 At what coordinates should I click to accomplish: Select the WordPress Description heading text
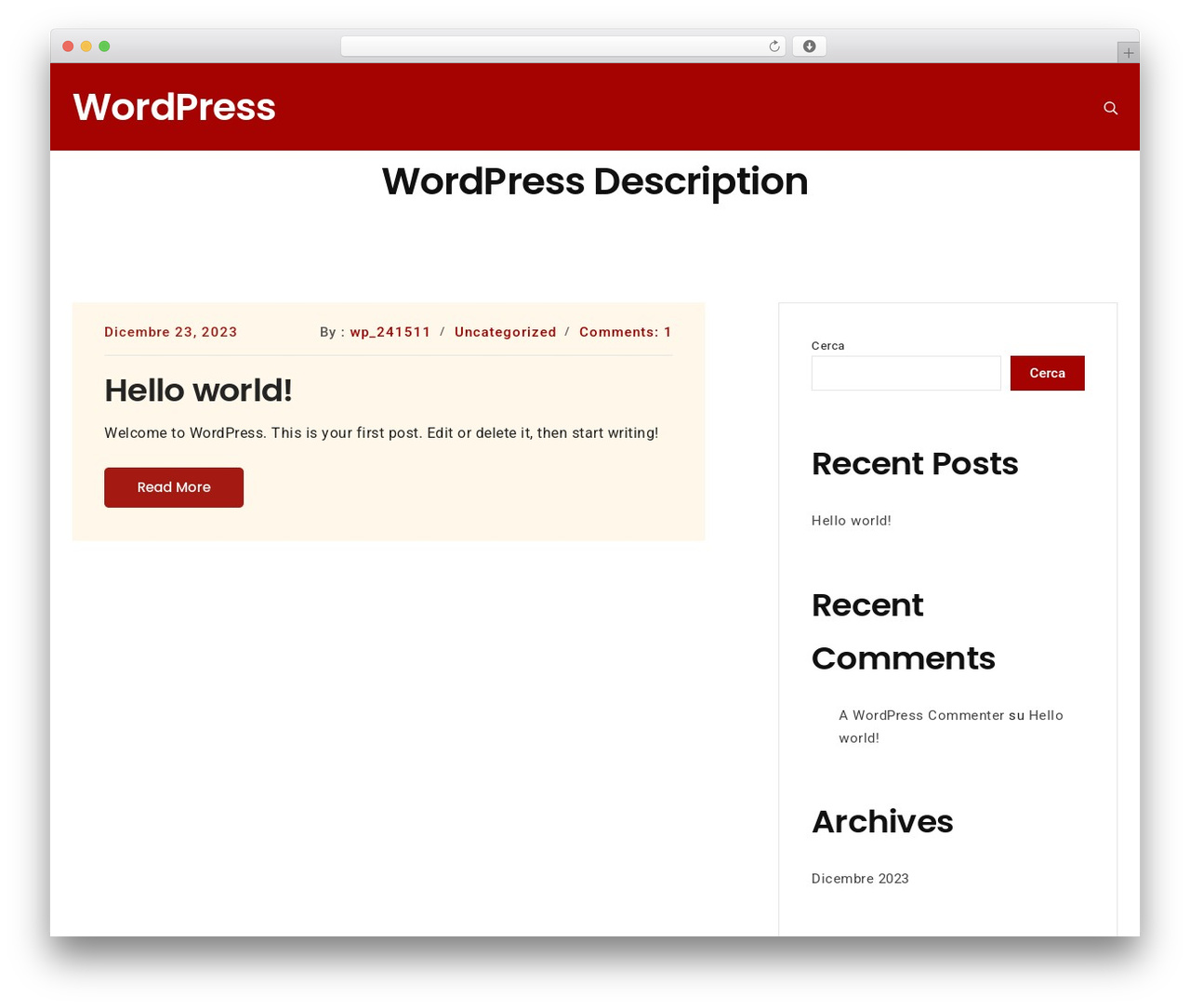(x=595, y=181)
